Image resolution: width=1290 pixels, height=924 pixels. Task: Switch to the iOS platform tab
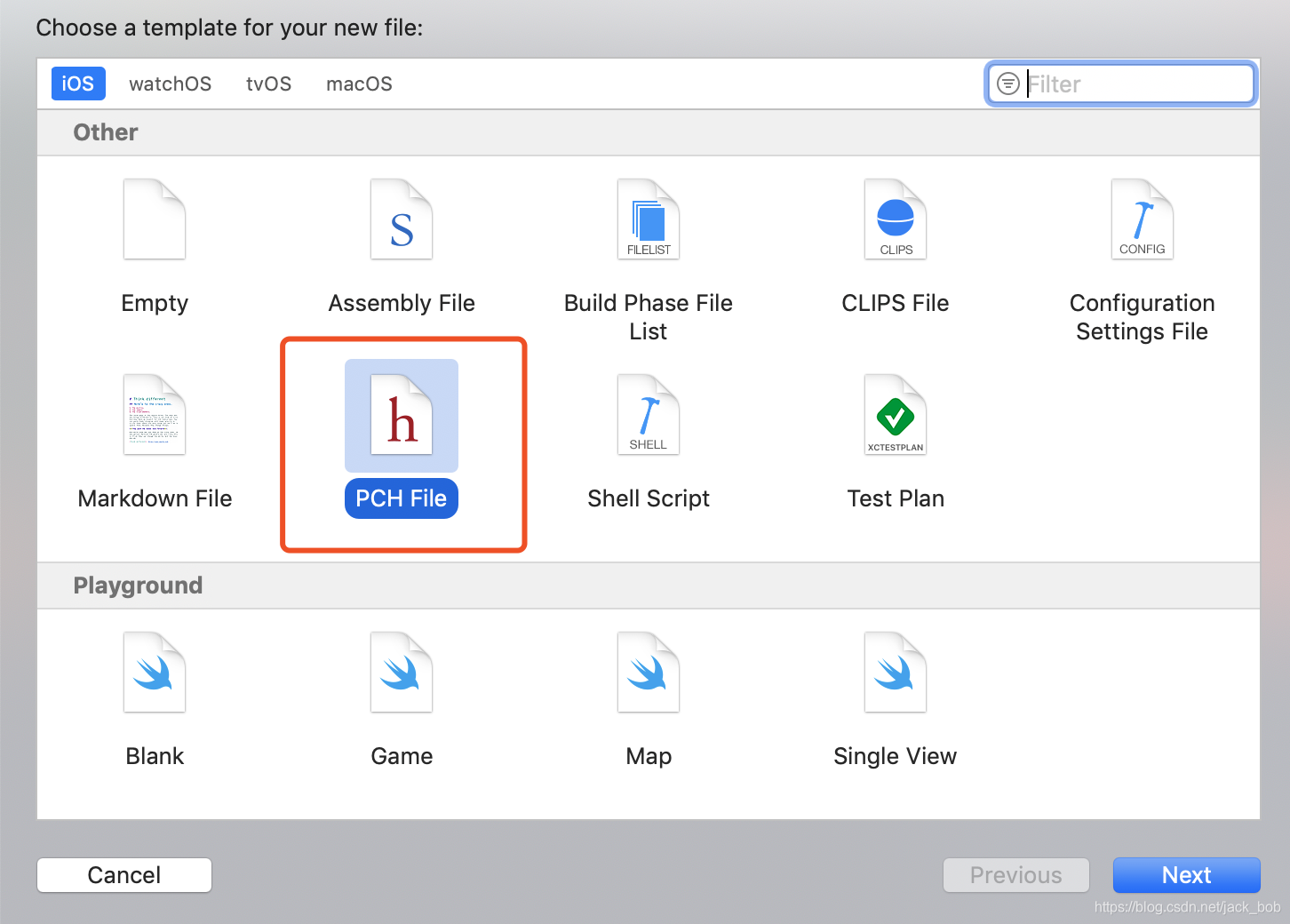78,84
